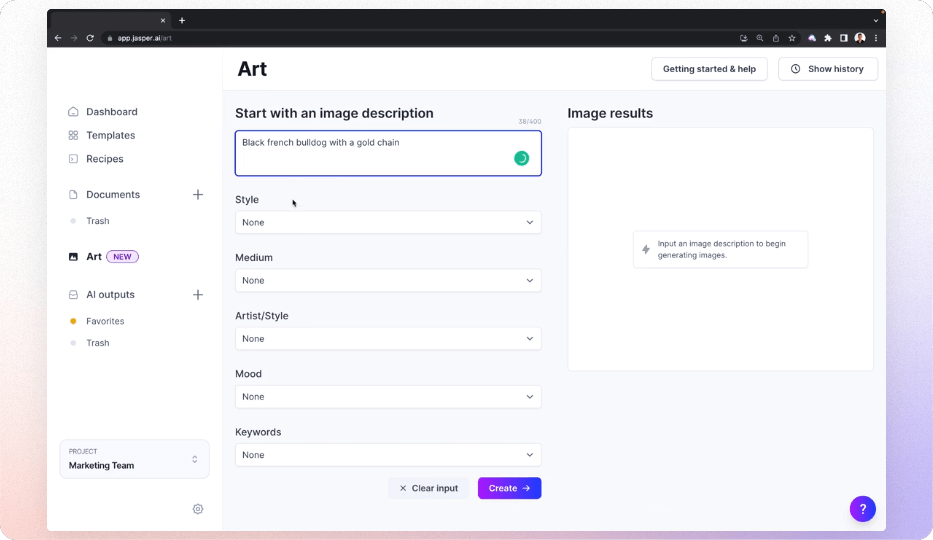
Task: Click the Image results heading
Action: coord(610,113)
